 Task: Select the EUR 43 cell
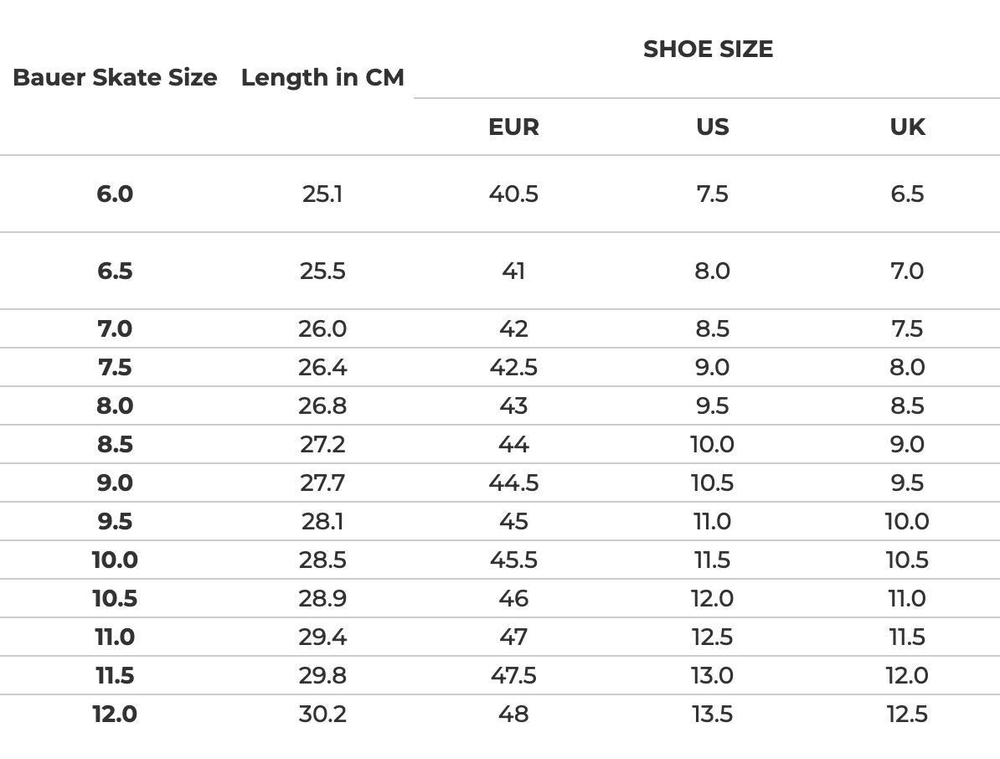[x=514, y=406]
